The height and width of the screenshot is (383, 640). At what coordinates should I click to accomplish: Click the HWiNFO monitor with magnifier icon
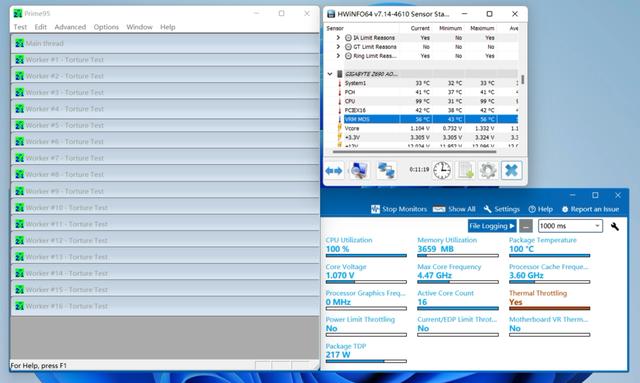[359, 170]
